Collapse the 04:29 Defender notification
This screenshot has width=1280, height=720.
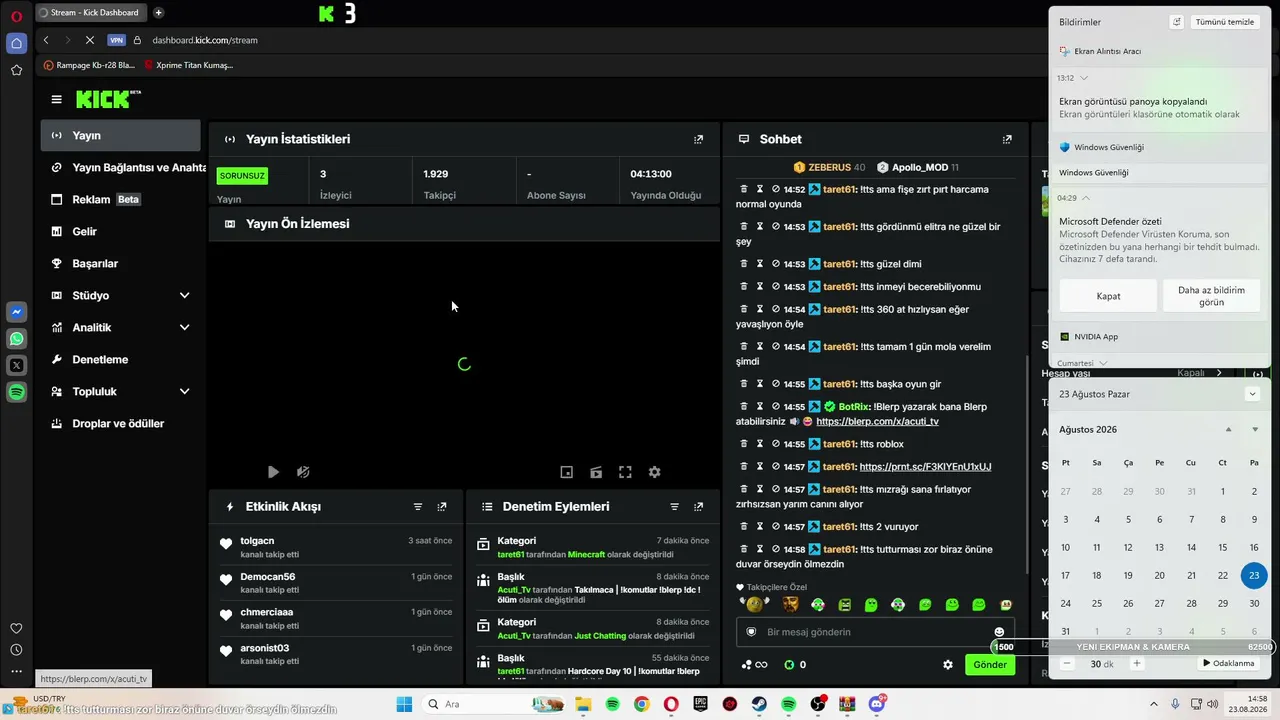point(1087,198)
